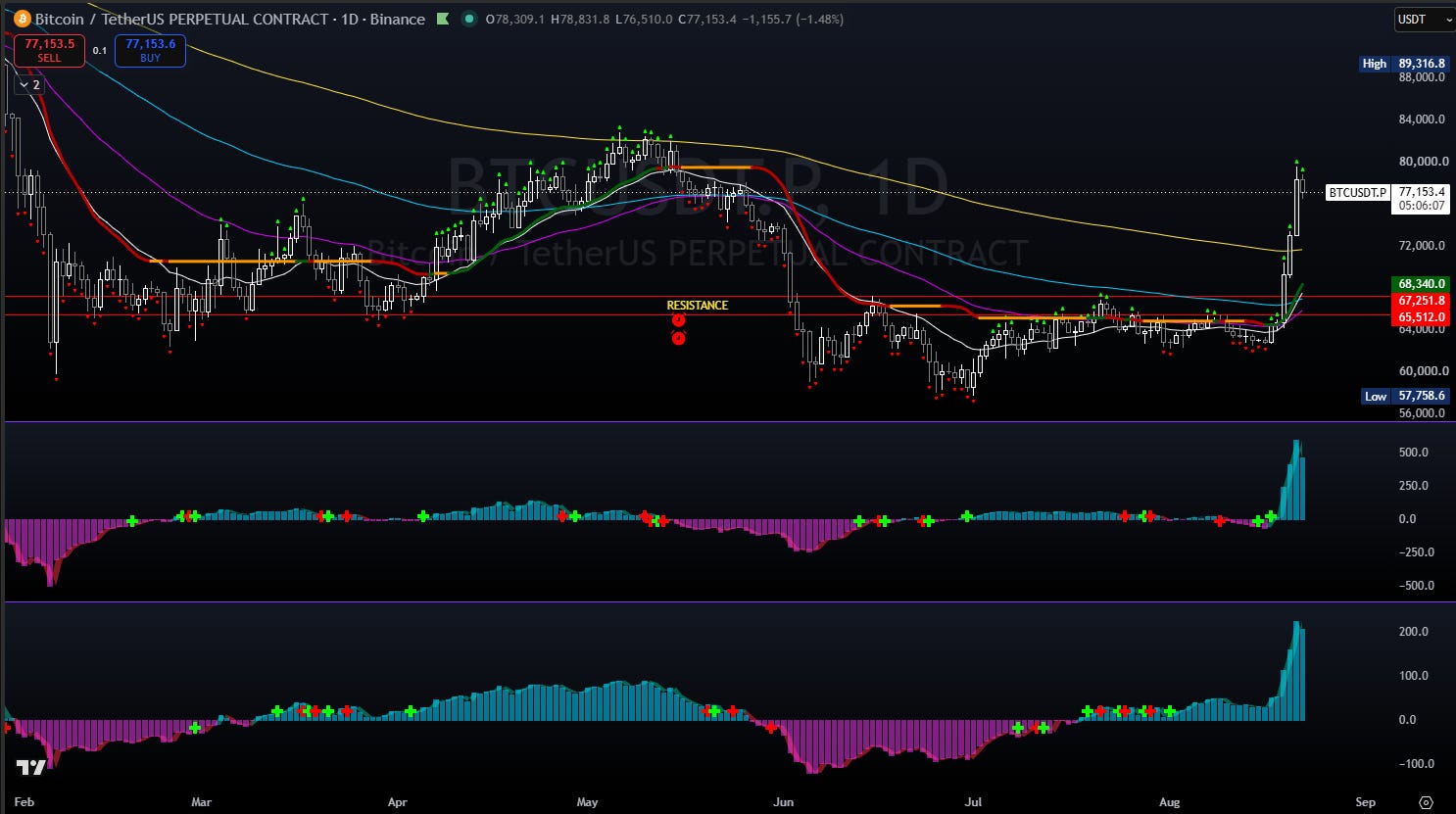
Task: Click the May label on time axis
Action: (587, 802)
